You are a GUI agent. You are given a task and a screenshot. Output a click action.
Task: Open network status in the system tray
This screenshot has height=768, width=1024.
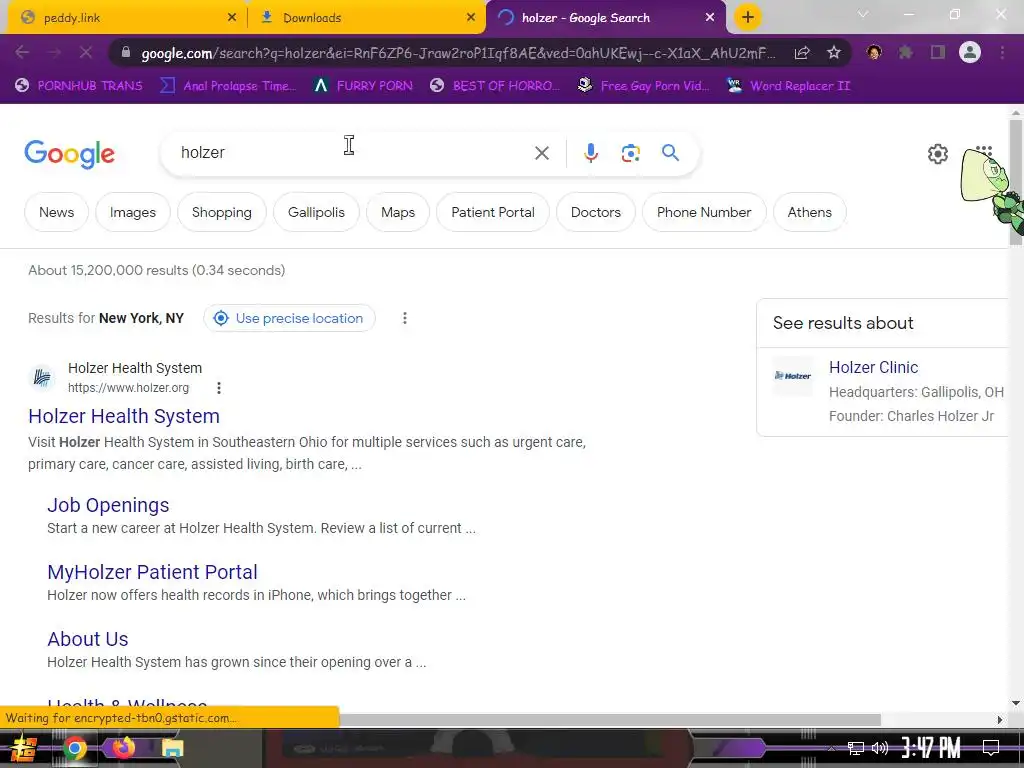point(856,748)
